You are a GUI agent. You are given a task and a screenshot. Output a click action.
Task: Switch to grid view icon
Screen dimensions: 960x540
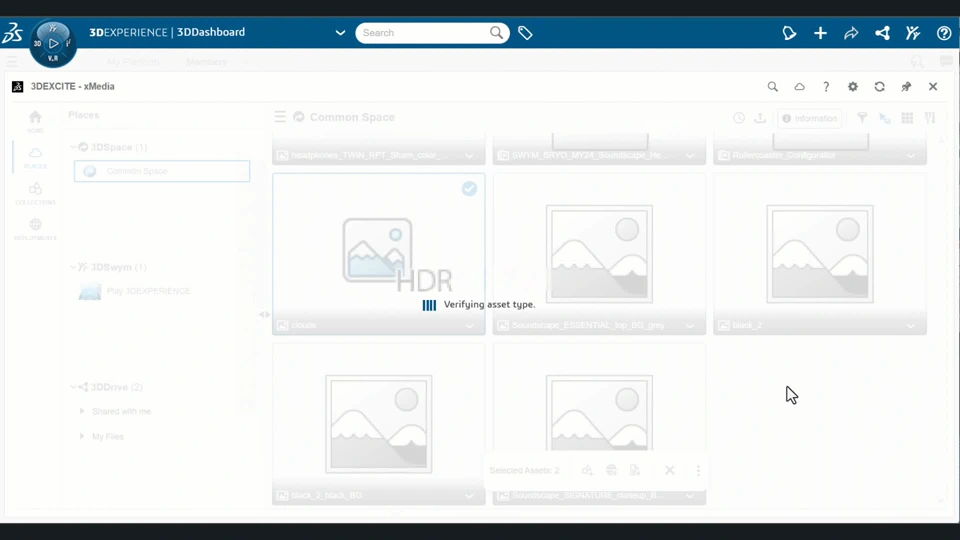click(907, 118)
